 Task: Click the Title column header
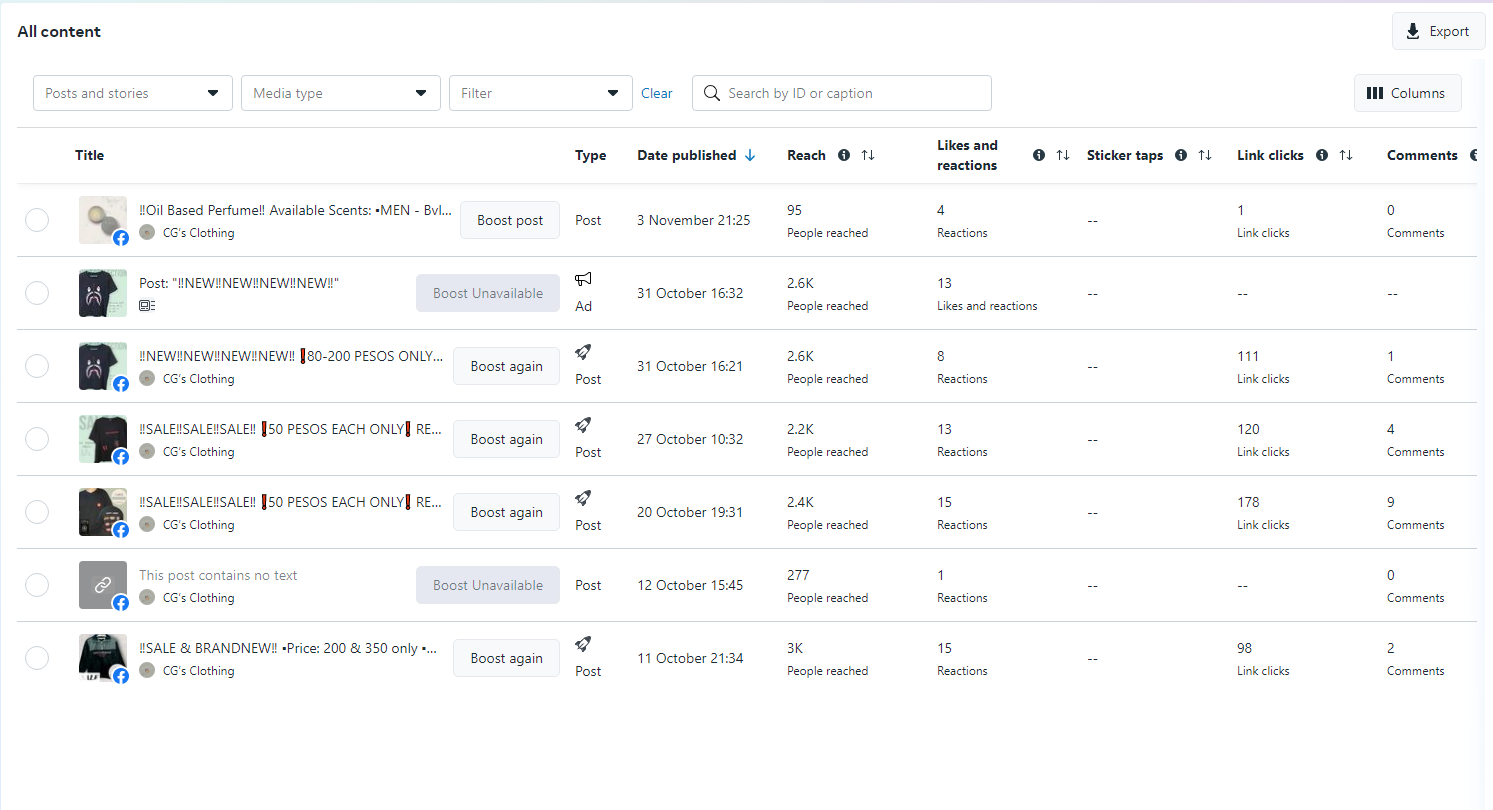coord(89,155)
